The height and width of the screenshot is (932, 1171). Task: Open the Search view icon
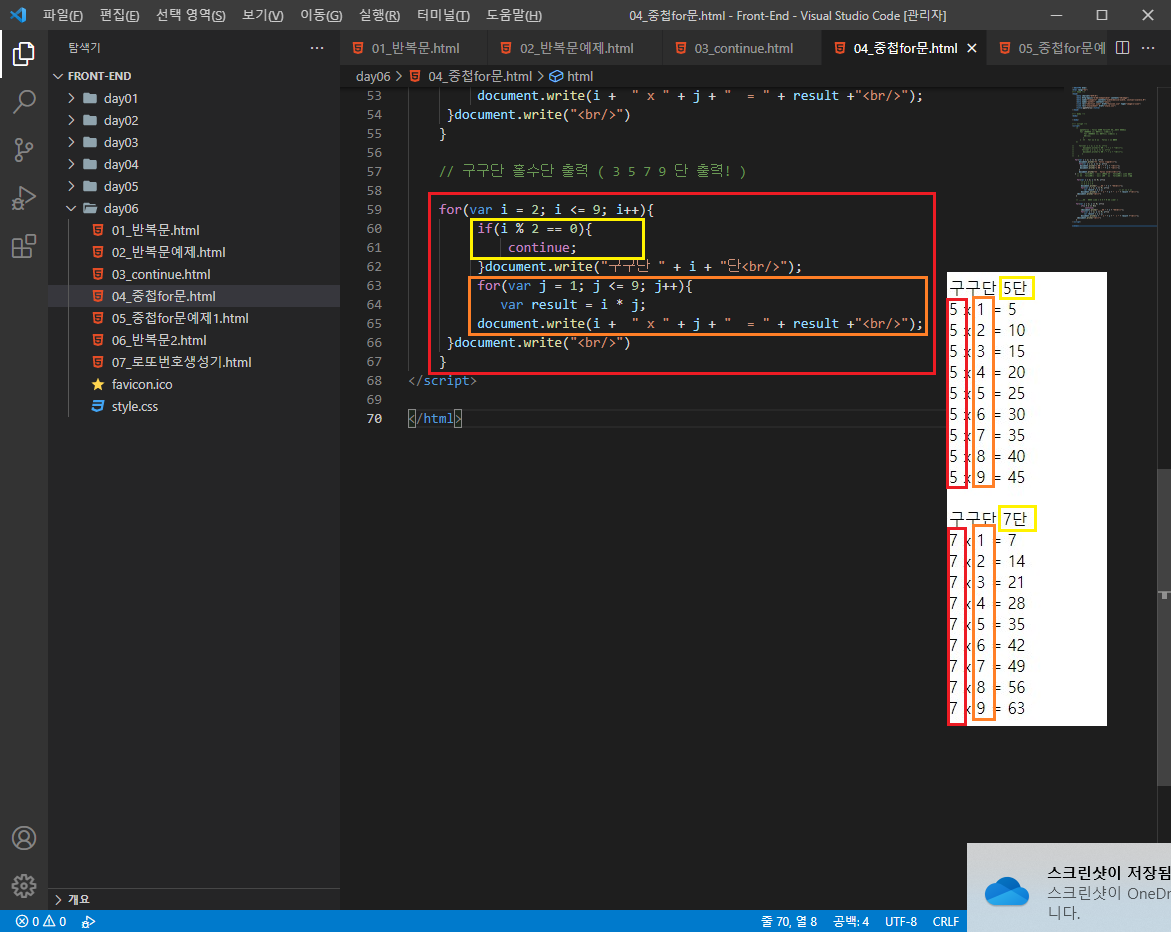24,102
